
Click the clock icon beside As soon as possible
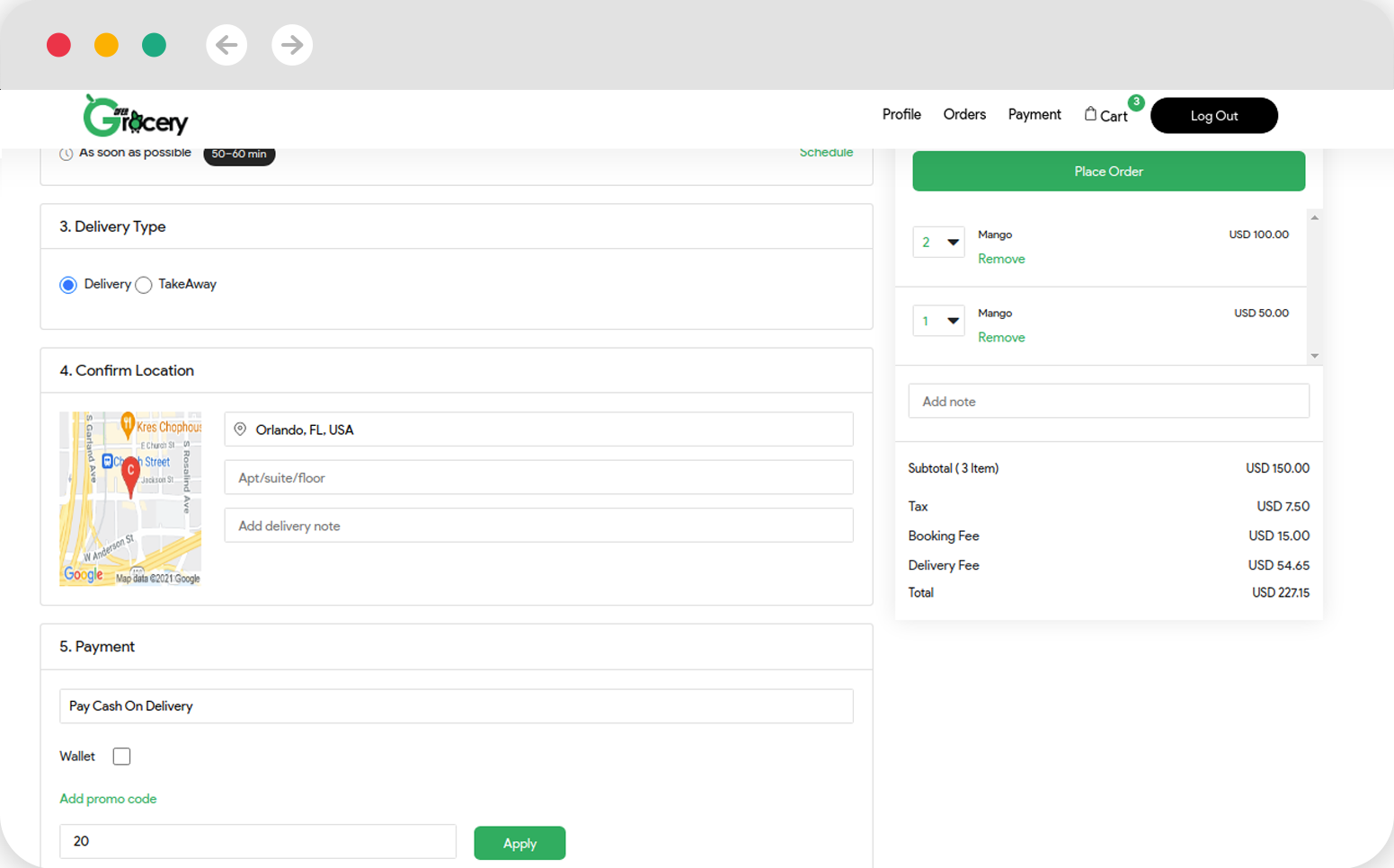click(67, 154)
